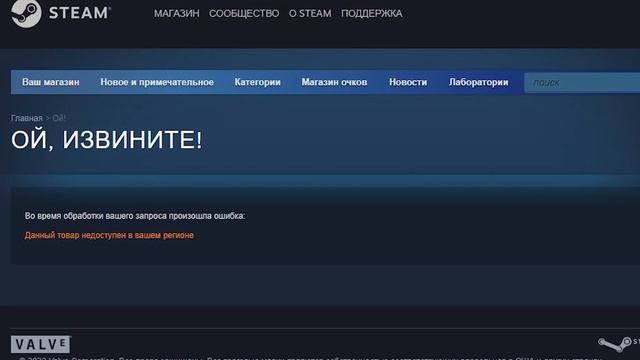Viewport: 640px width, 360px height.
Task: Open the Новое и примечательное tab
Action: [157, 82]
